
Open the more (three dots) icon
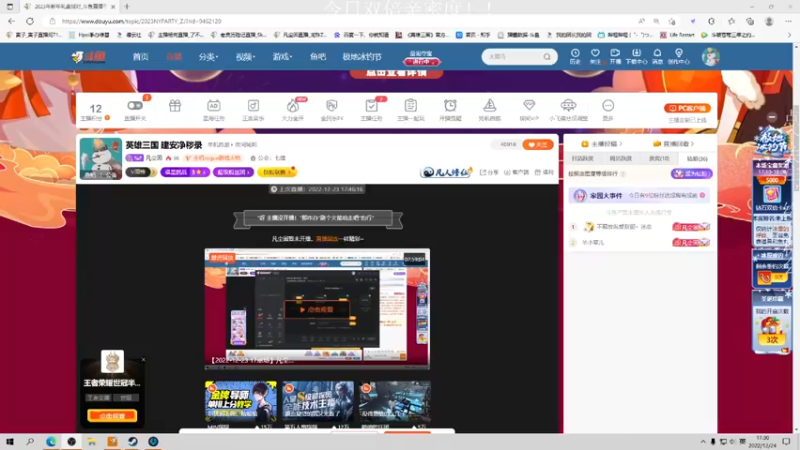click(608, 106)
